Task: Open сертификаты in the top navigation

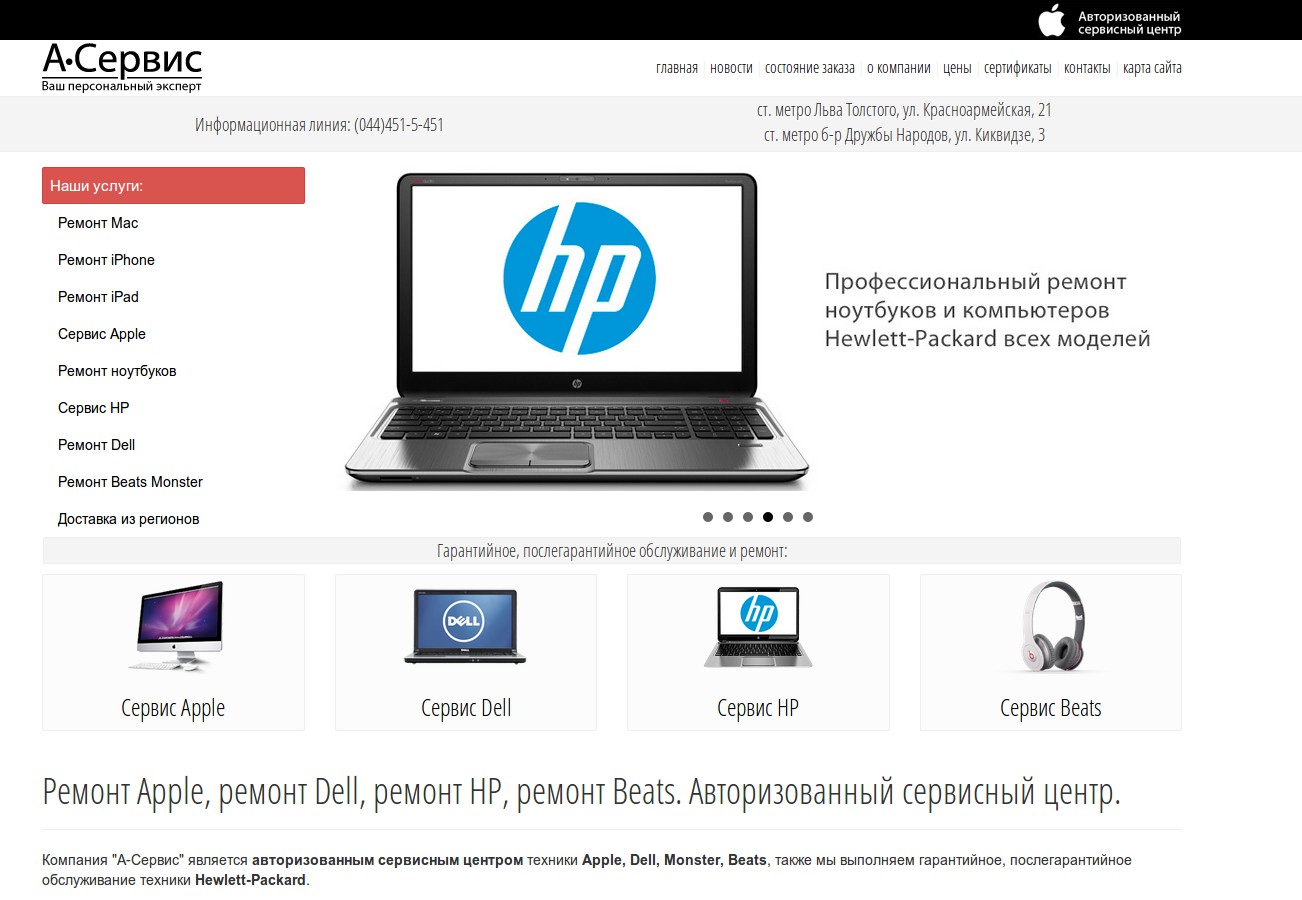Action: click(1017, 68)
